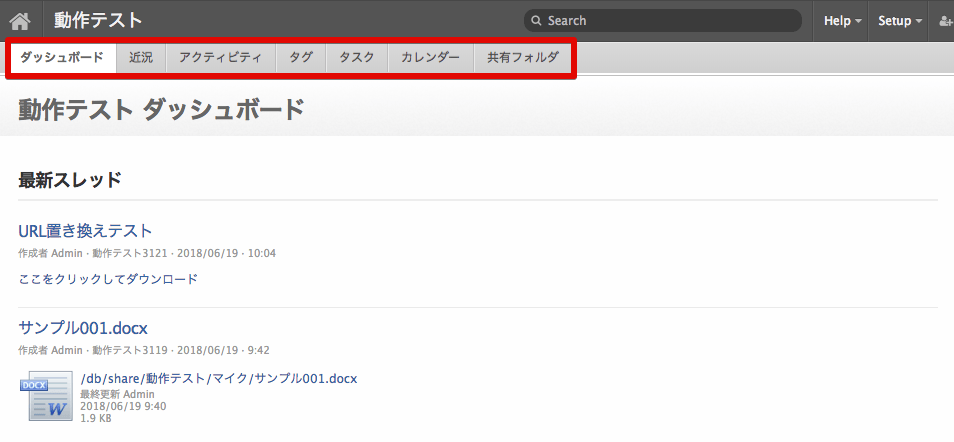Screen dimensions: 954x442
Task: Go to the home icon
Action: (20, 21)
